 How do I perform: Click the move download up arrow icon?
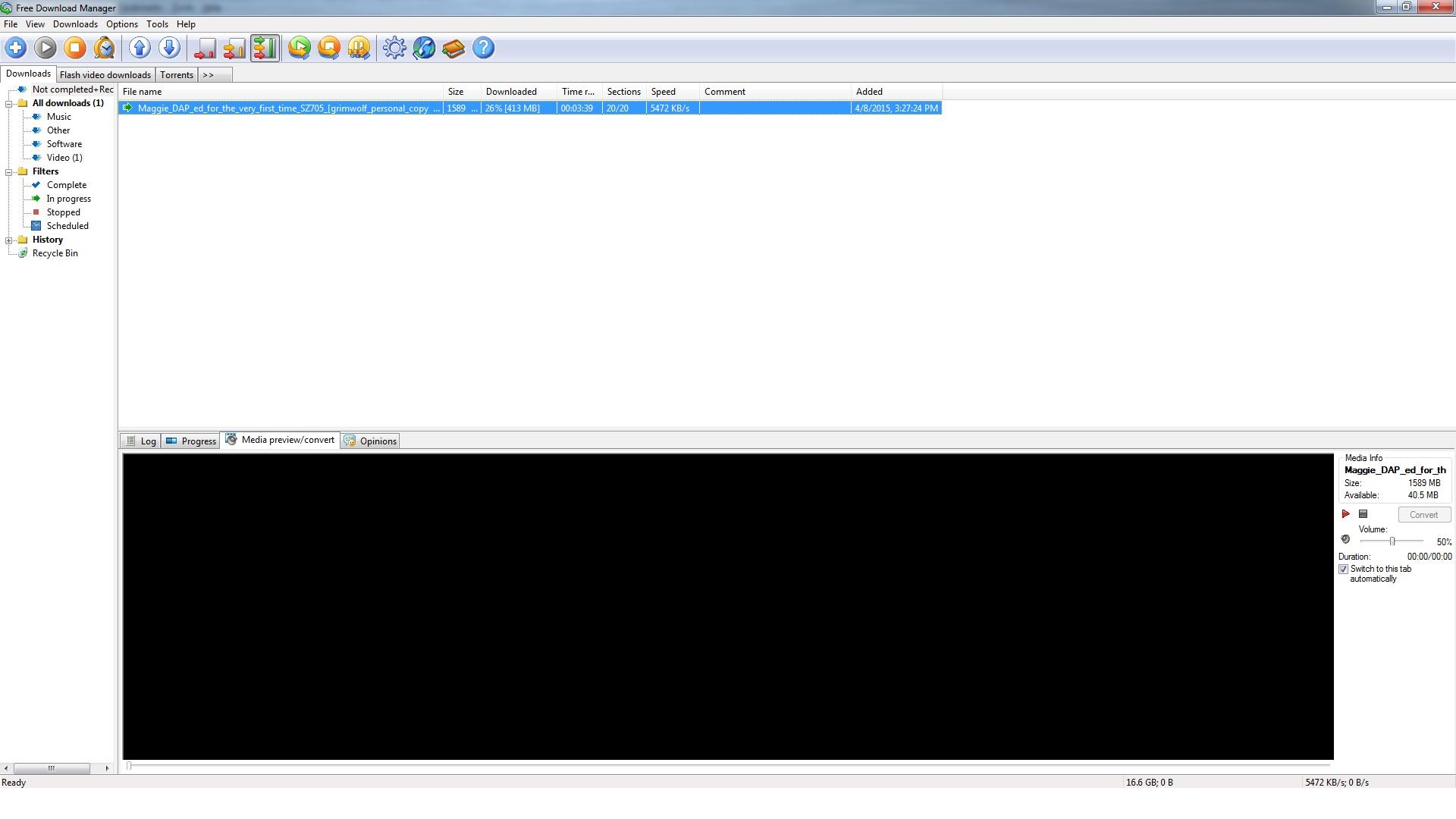[x=140, y=49]
